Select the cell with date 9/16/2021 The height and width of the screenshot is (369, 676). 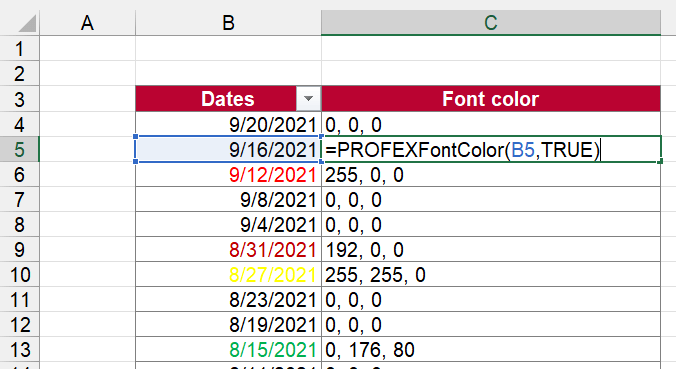point(228,149)
